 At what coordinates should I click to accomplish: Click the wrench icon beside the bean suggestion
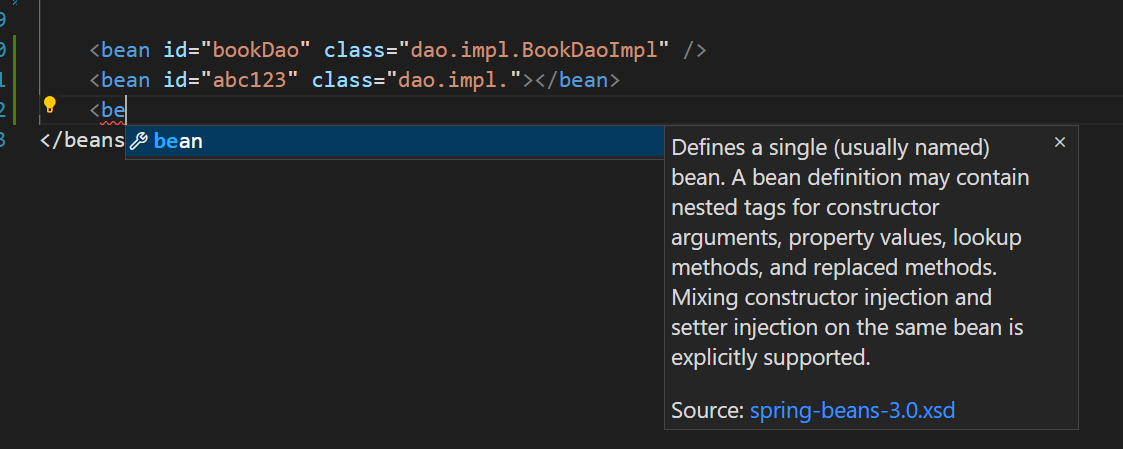pos(138,142)
